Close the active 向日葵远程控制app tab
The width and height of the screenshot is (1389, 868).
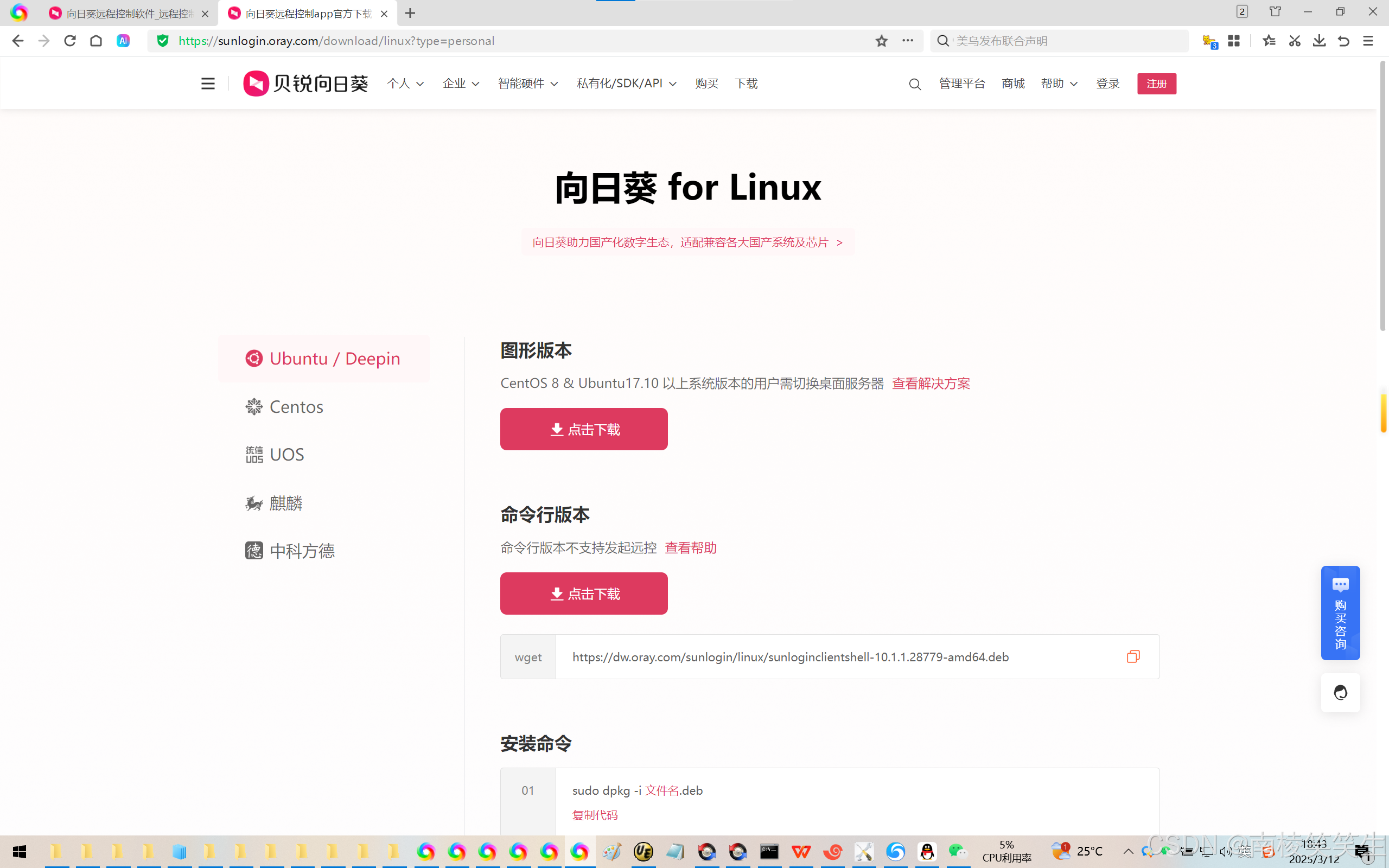tap(384, 13)
